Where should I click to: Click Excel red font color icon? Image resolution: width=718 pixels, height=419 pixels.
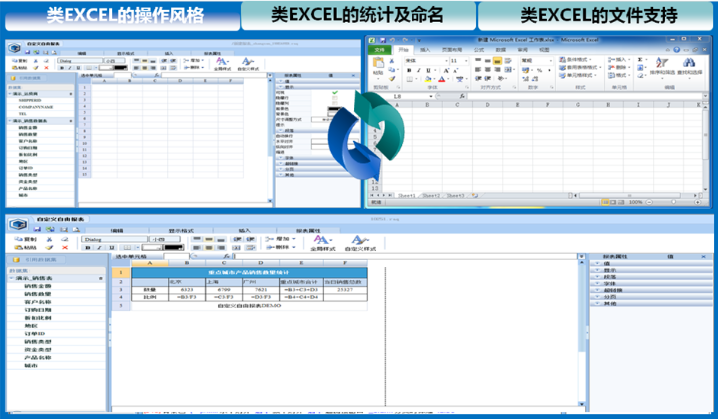pos(441,79)
